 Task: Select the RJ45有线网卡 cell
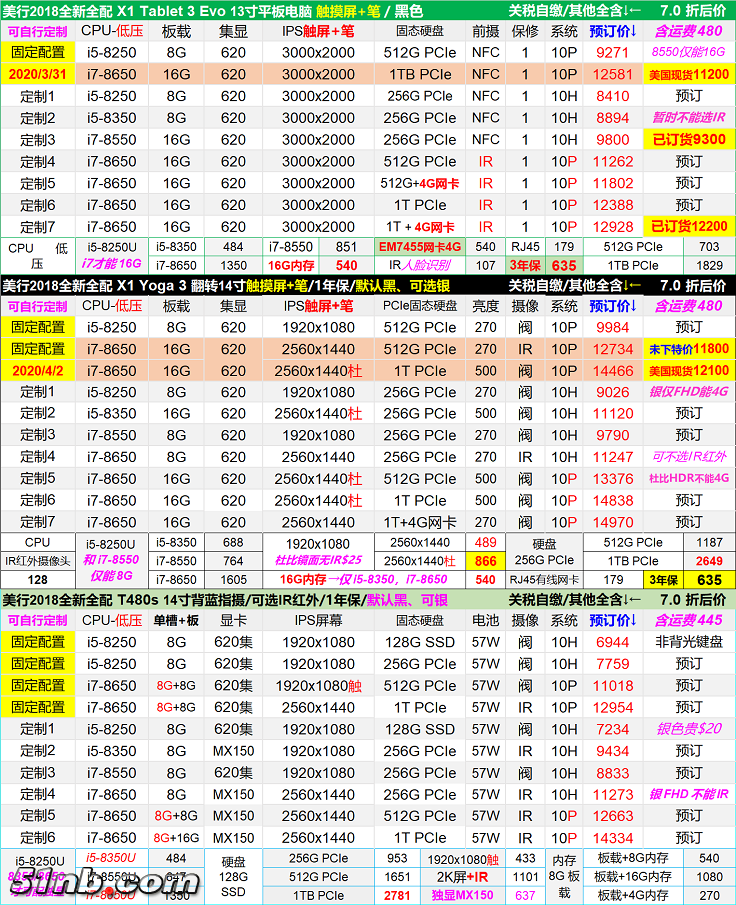pyautogui.click(x=543, y=580)
